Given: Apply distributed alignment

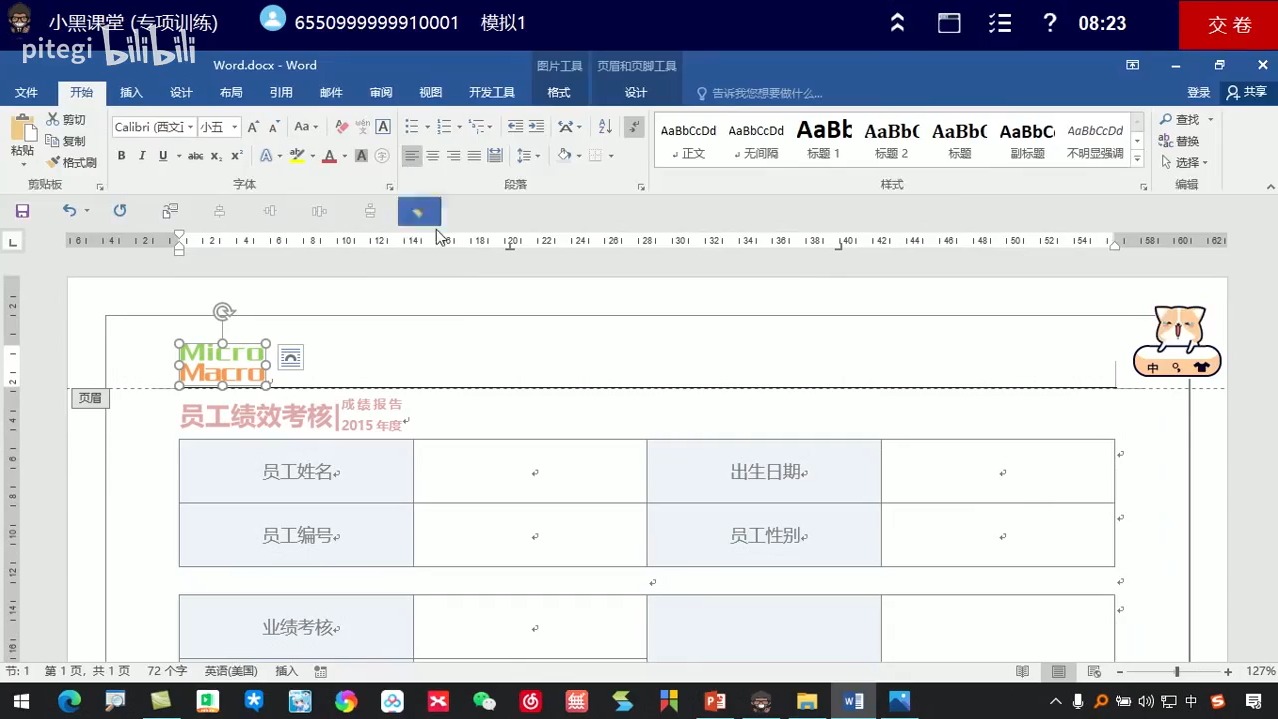Looking at the screenshot, I should pyautogui.click(x=495, y=156).
